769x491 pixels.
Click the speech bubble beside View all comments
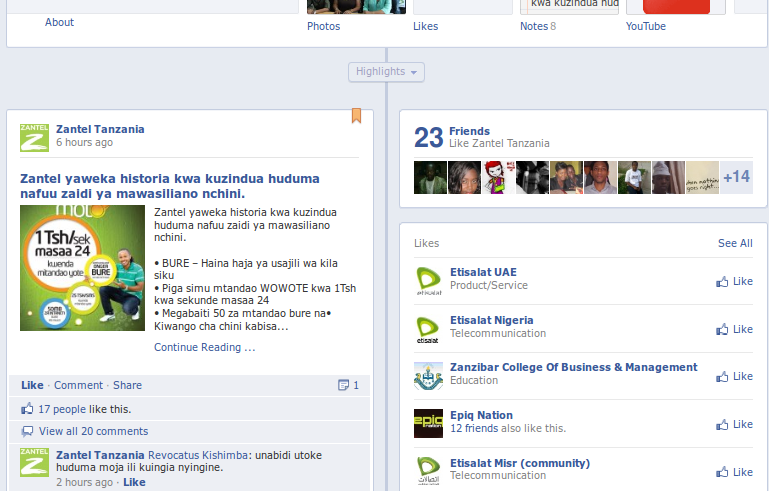(27, 431)
